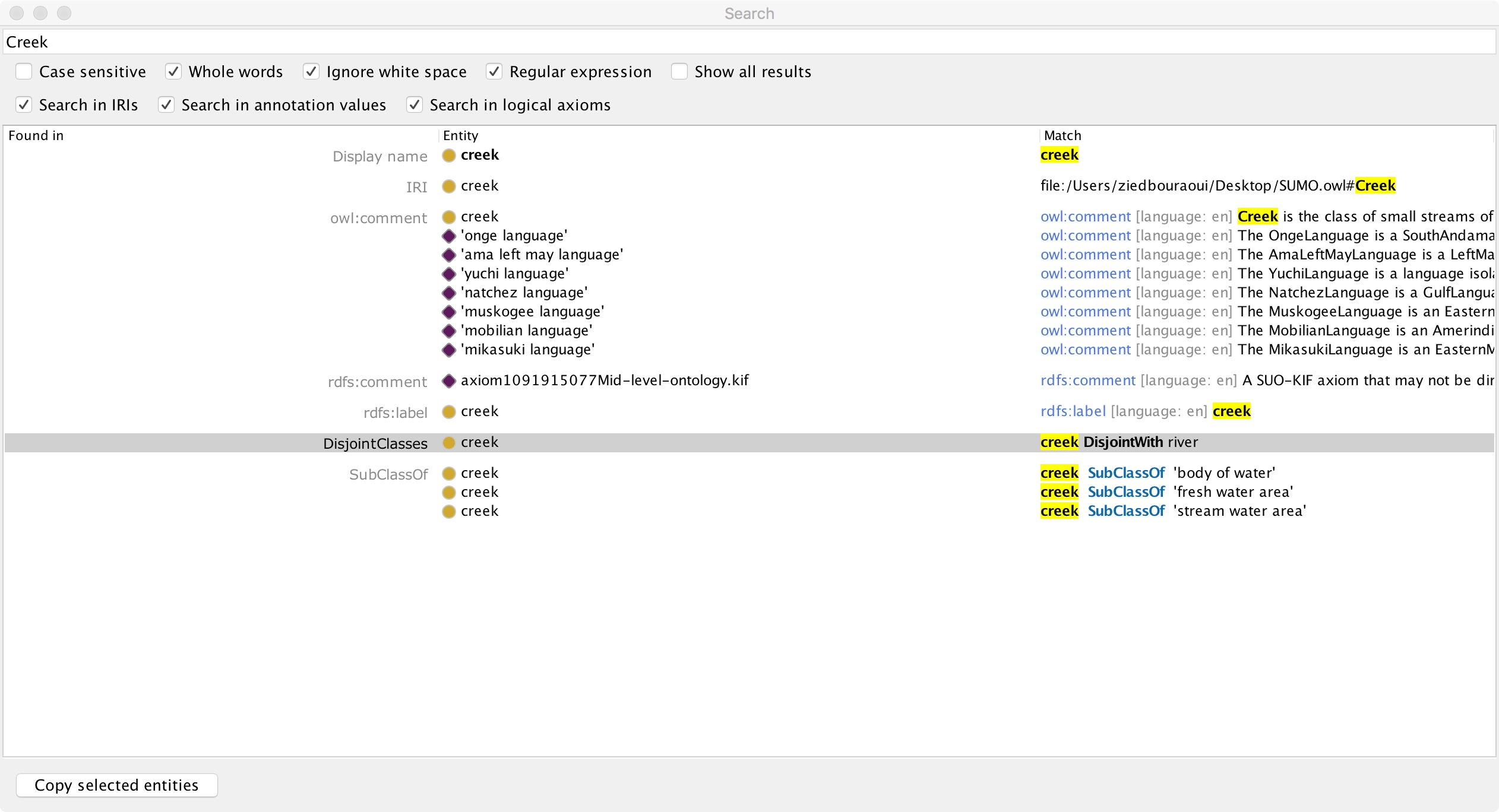Click the diamond icon for axiom1091915077Mid-level-ontology.kif
Screen dimensions: 1499x812
tap(449, 381)
